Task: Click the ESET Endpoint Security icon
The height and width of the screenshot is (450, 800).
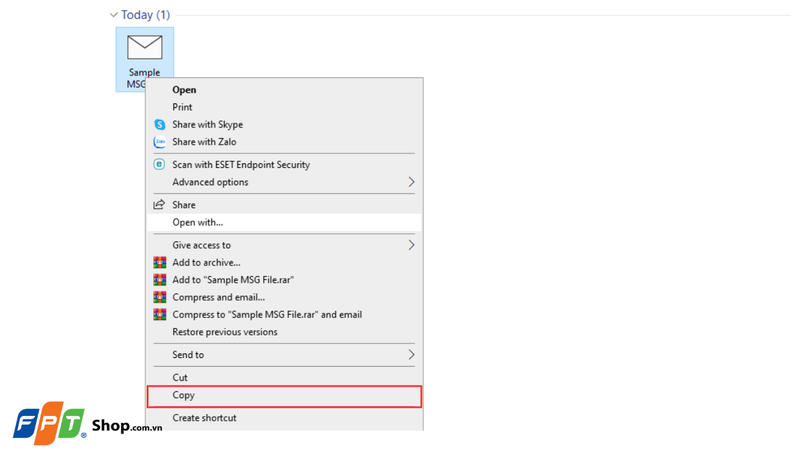Action: tap(159, 164)
